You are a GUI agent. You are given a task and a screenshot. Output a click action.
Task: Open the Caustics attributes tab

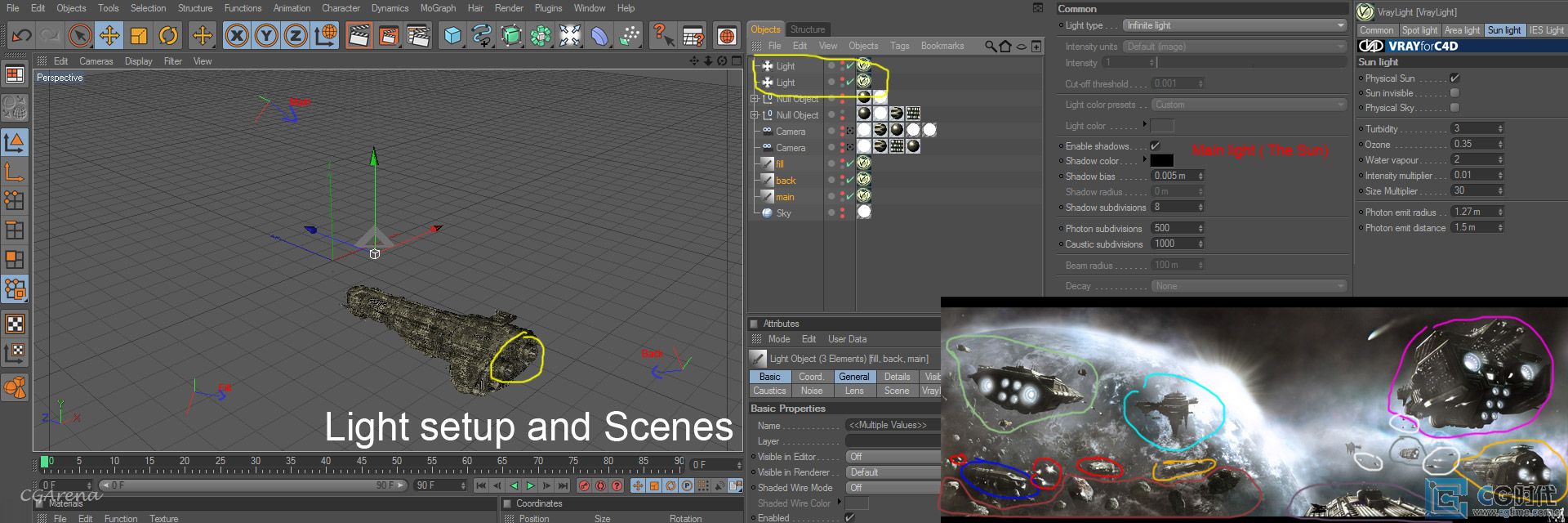click(769, 391)
